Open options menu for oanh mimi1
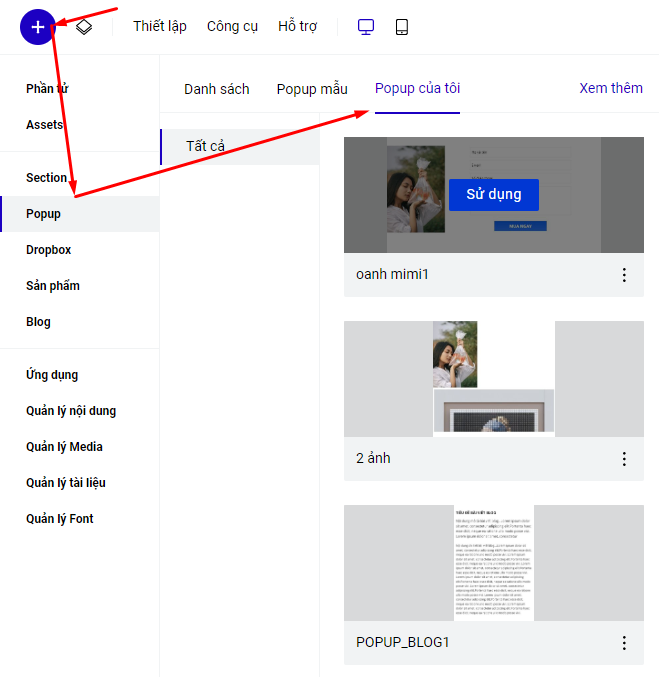Viewport: 659px width, 677px height. (624, 274)
